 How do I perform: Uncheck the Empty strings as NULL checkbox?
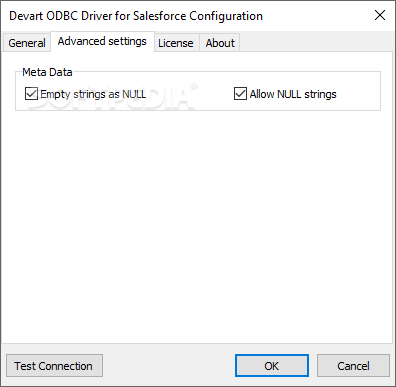pos(31,94)
